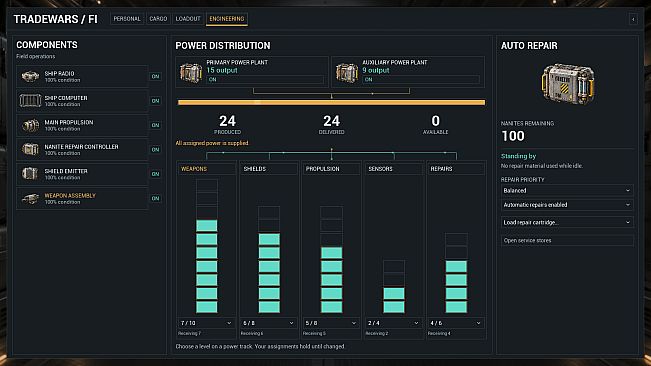Screen dimensions: 651x366
Task: Click the Shield Emitter component icon
Action: click(30, 173)
